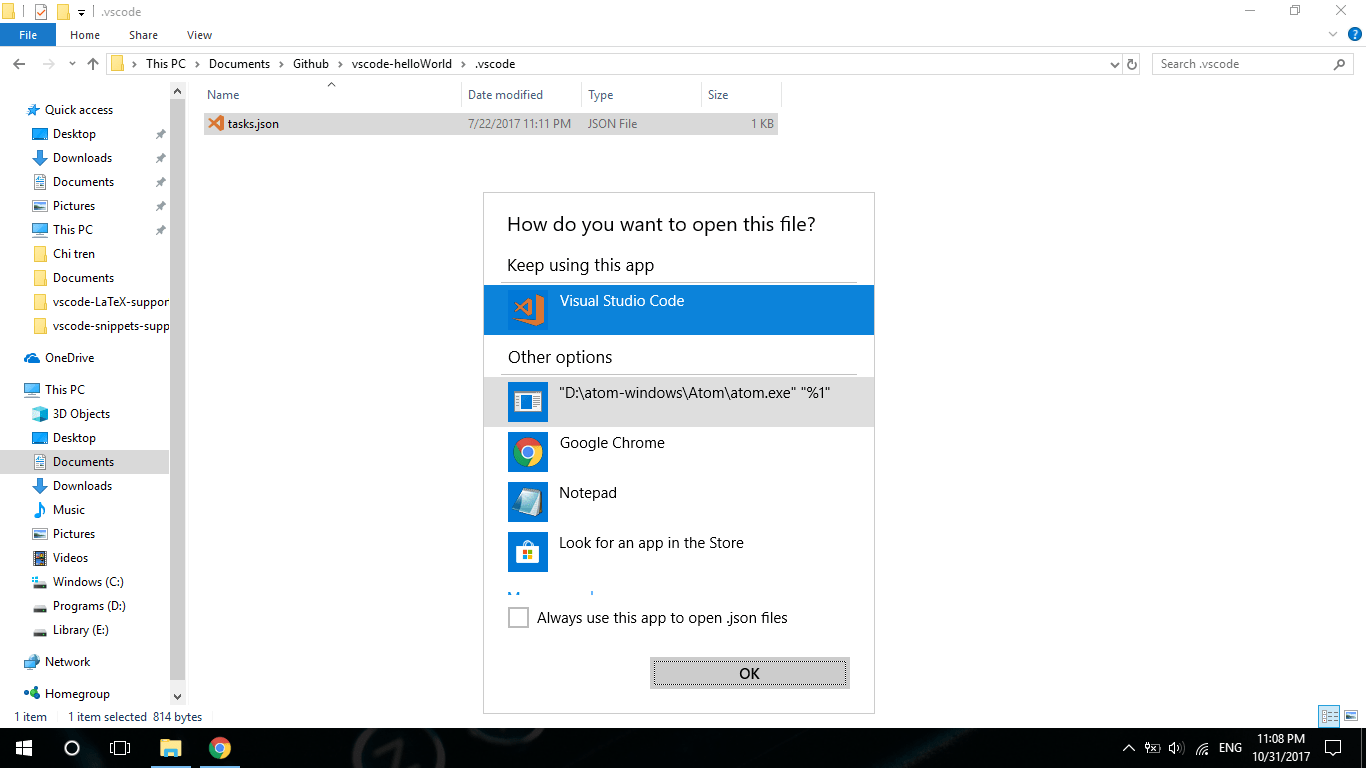Choose Notepad to open the file
Image resolution: width=1366 pixels, height=768 pixels.
pyautogui.click(x=679, y=502)
